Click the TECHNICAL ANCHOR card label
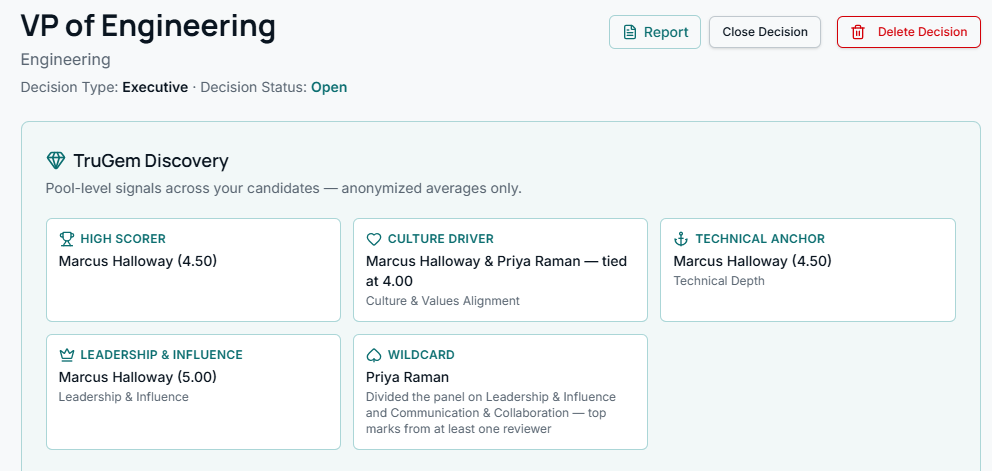The image size is (992, 471). click(x=760, y=239)
